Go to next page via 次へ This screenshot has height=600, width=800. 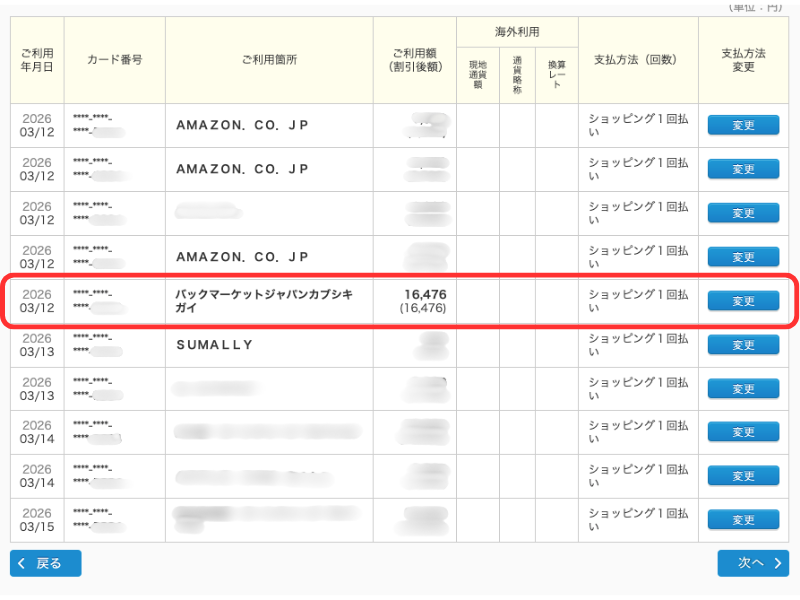tap(752, 563)
